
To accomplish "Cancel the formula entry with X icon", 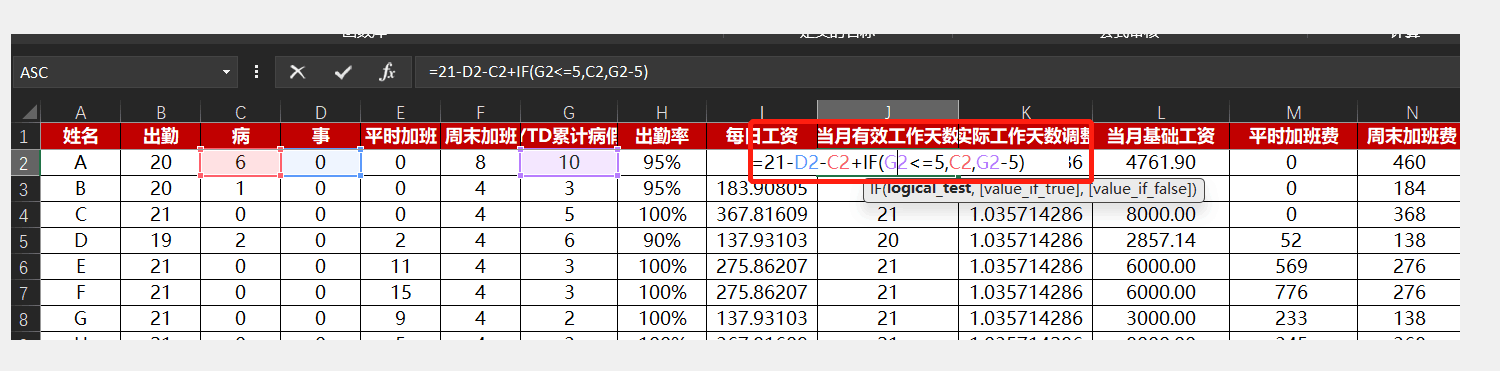I will click(x=297, y=72).
